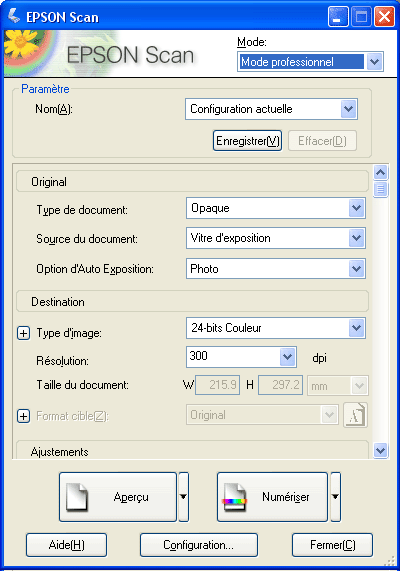Click the Enregistrer button

(x=247, y=141)
